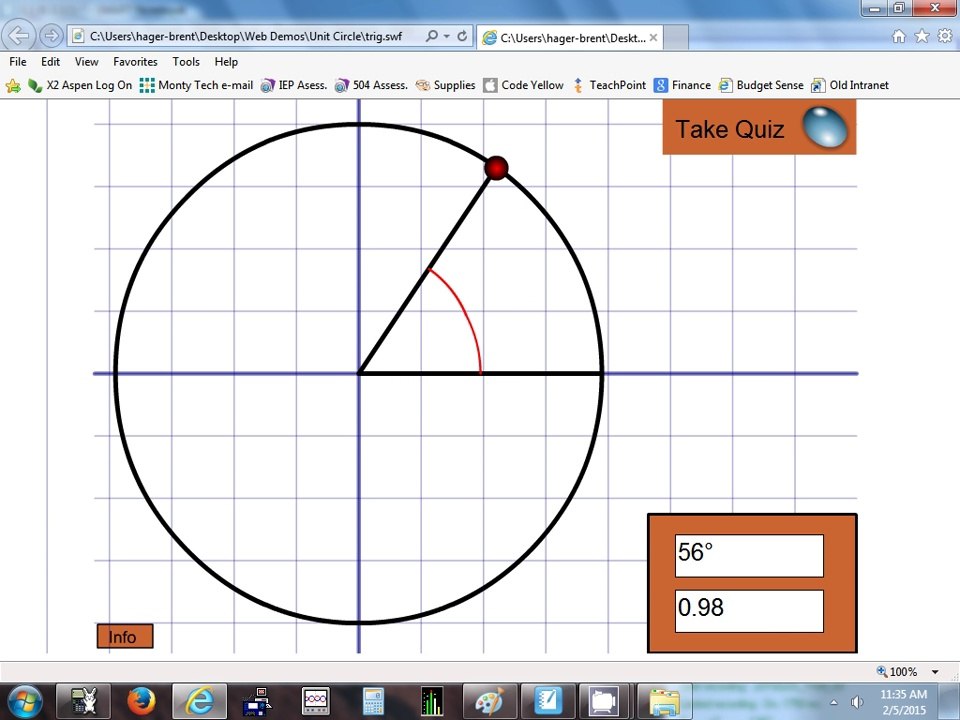Open the blue calculator taskbar icon
The image size is (960, 720).
tap(373, 701)
